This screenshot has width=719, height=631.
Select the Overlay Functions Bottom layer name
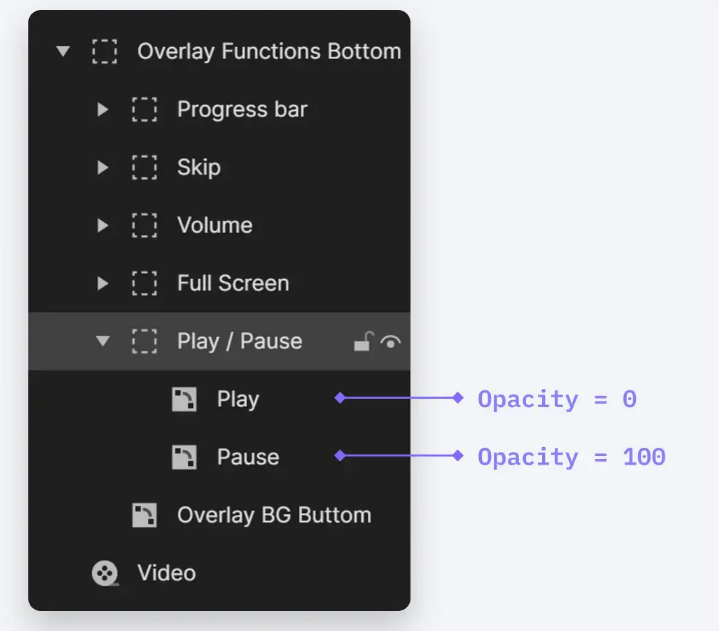(x=269, y=51)
